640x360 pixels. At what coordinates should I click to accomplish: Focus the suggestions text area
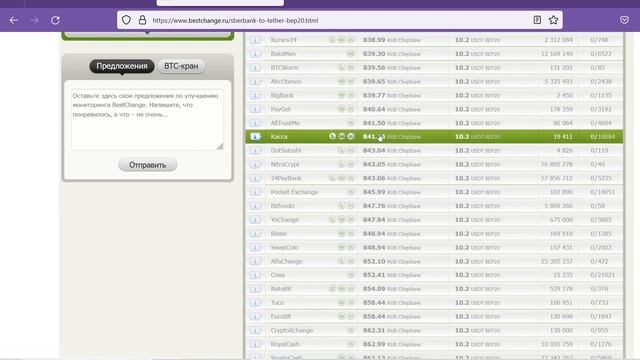coord(147,119)
